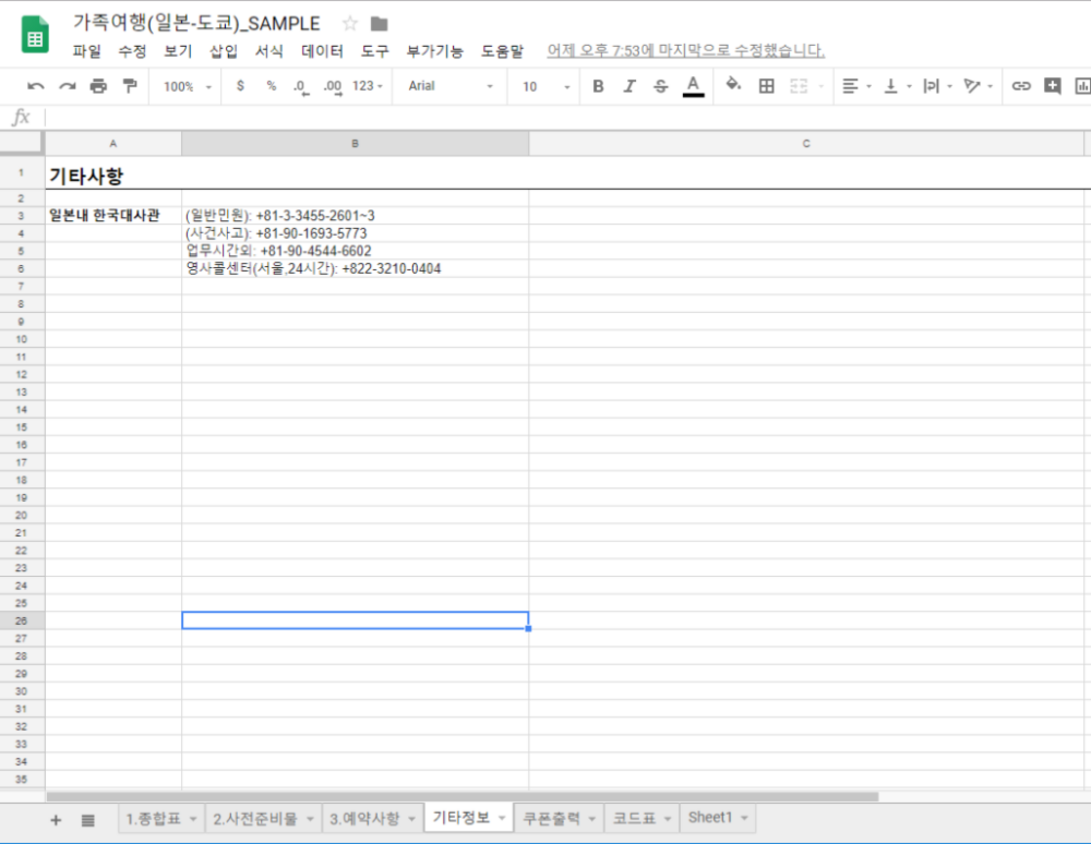Add a new sheet with plus button
Image resolution: width=1091 pixels, height=844 pixels.
click(x=56, y=820)
